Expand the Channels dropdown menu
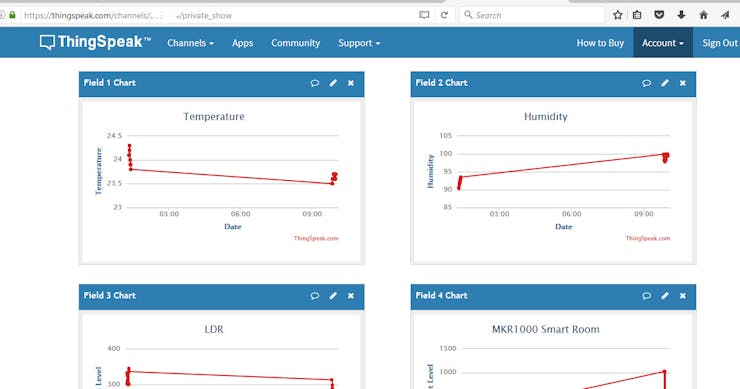Screen dimensions: 740x389 [x=190, y=43]
